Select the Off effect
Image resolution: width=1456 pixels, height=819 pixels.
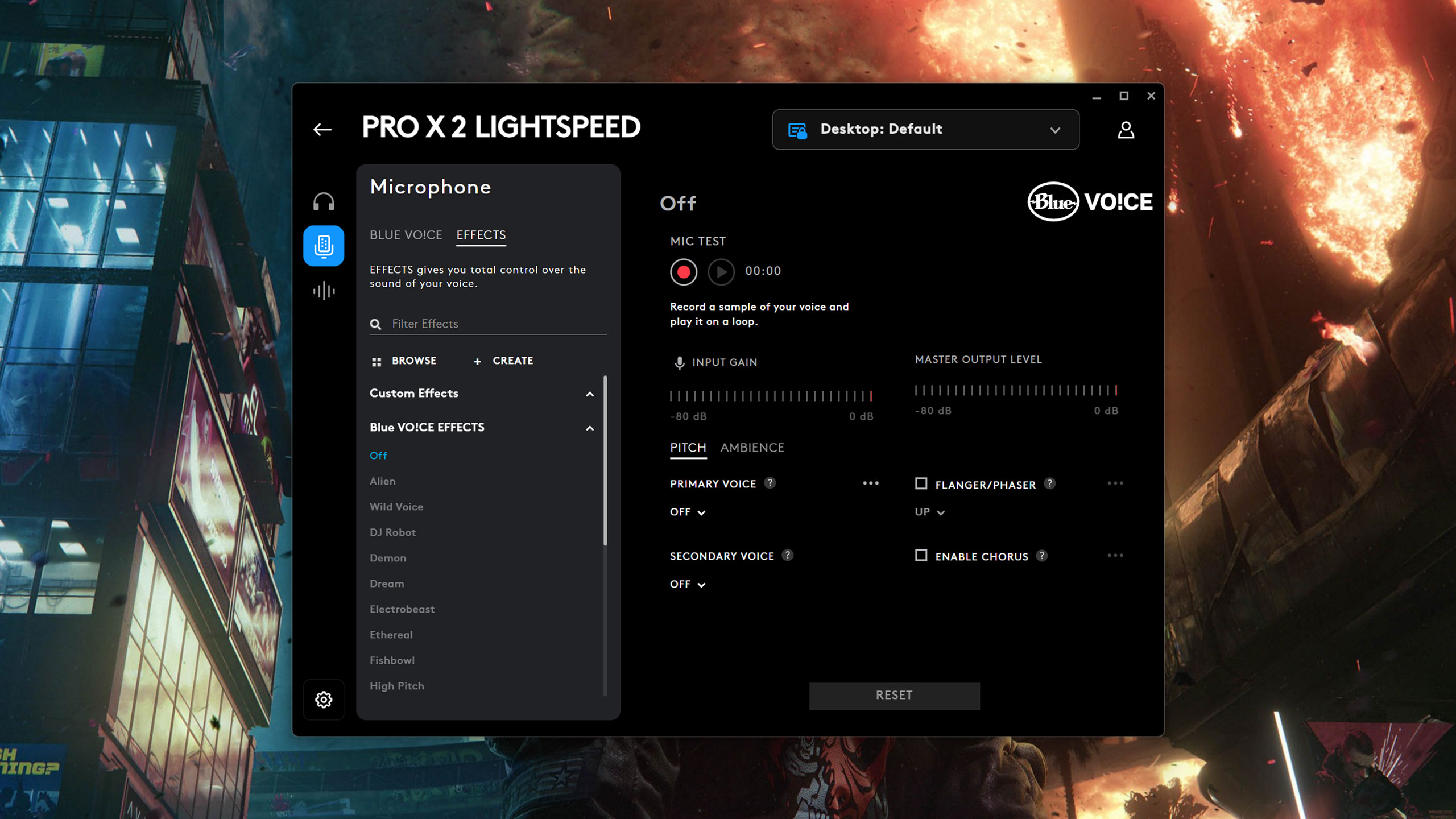[x=378, y=456]
